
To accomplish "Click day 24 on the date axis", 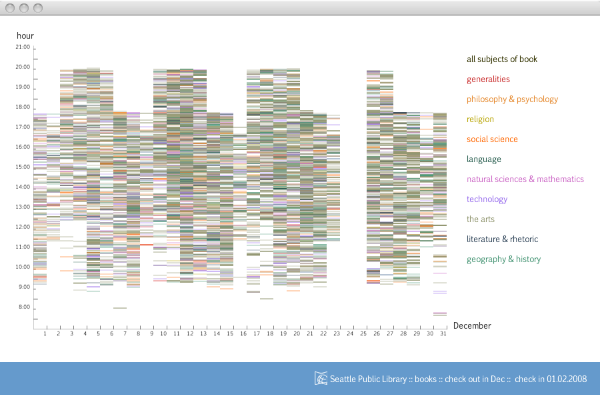I will point(350,334).
